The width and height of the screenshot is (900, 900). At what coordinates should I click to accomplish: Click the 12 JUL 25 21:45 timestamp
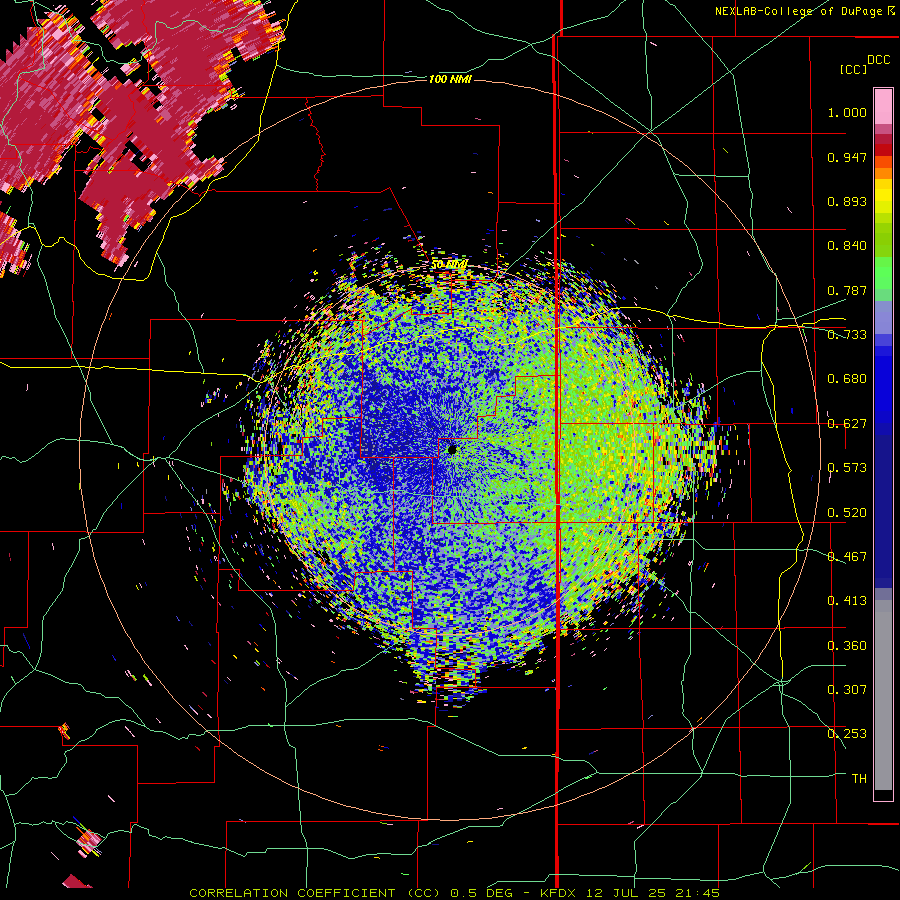click(653, 893)
